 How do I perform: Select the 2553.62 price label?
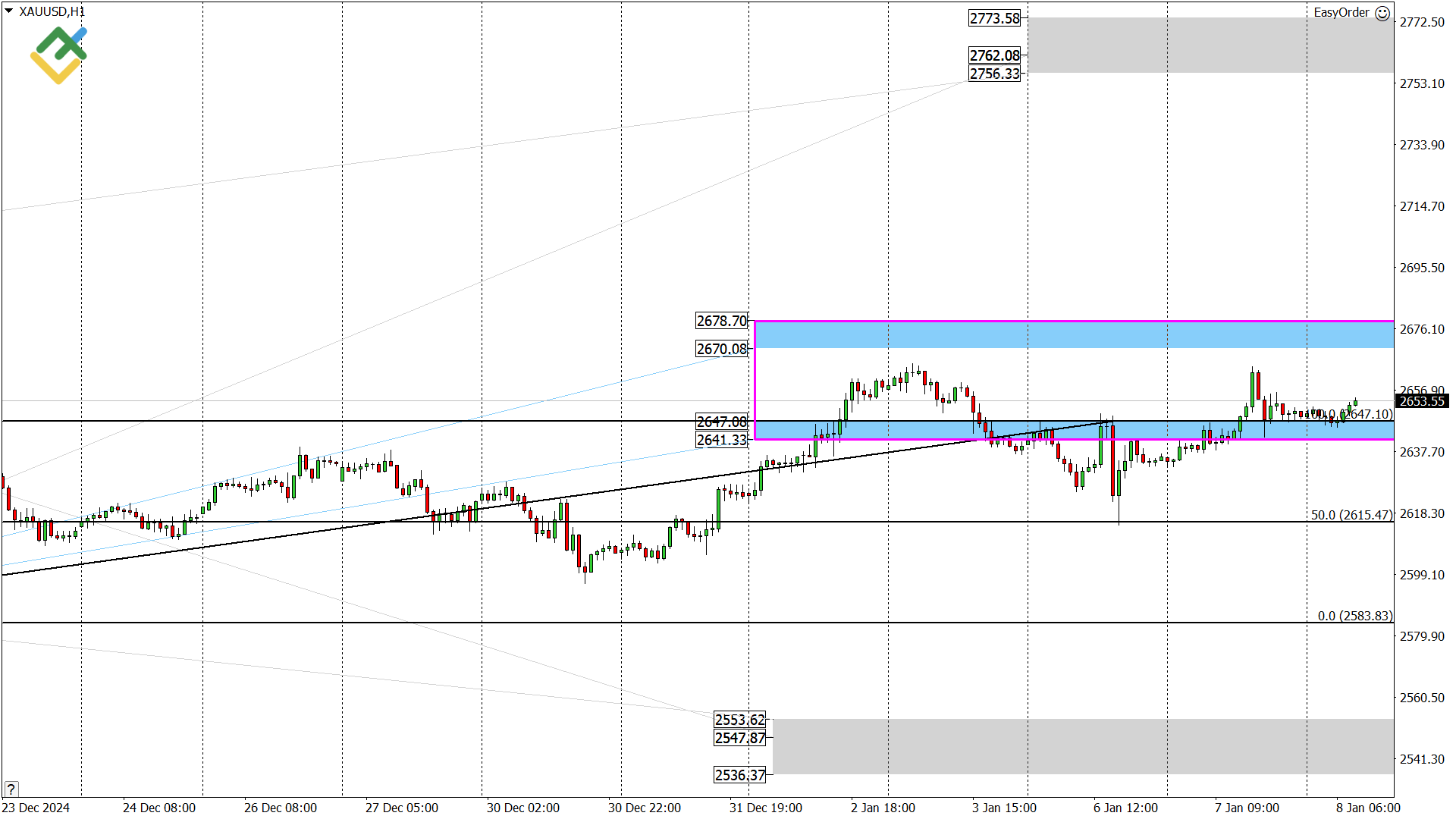click(x=739, y=720)
